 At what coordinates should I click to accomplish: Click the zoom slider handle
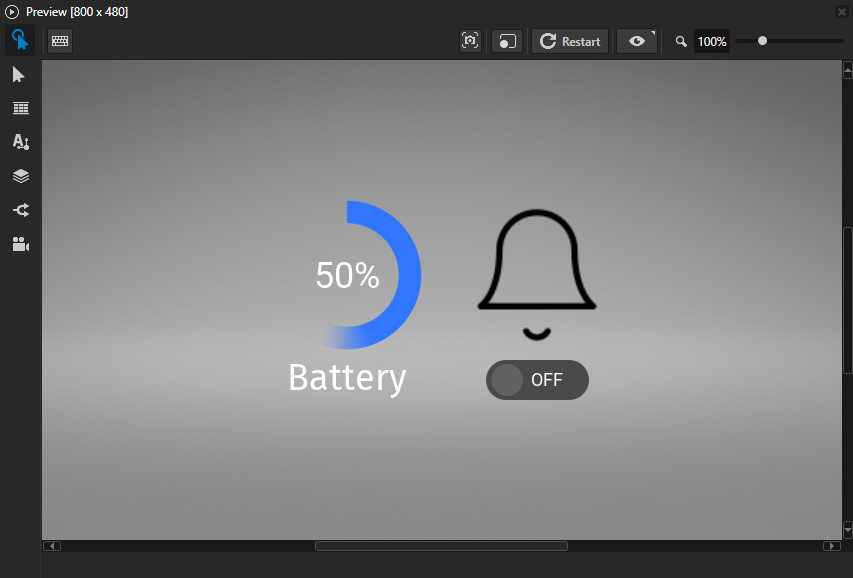click(x=762, y=41)
